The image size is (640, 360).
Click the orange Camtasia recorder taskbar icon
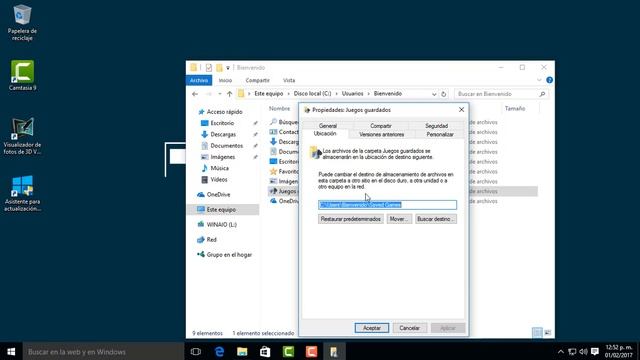[x=311, y=351]
